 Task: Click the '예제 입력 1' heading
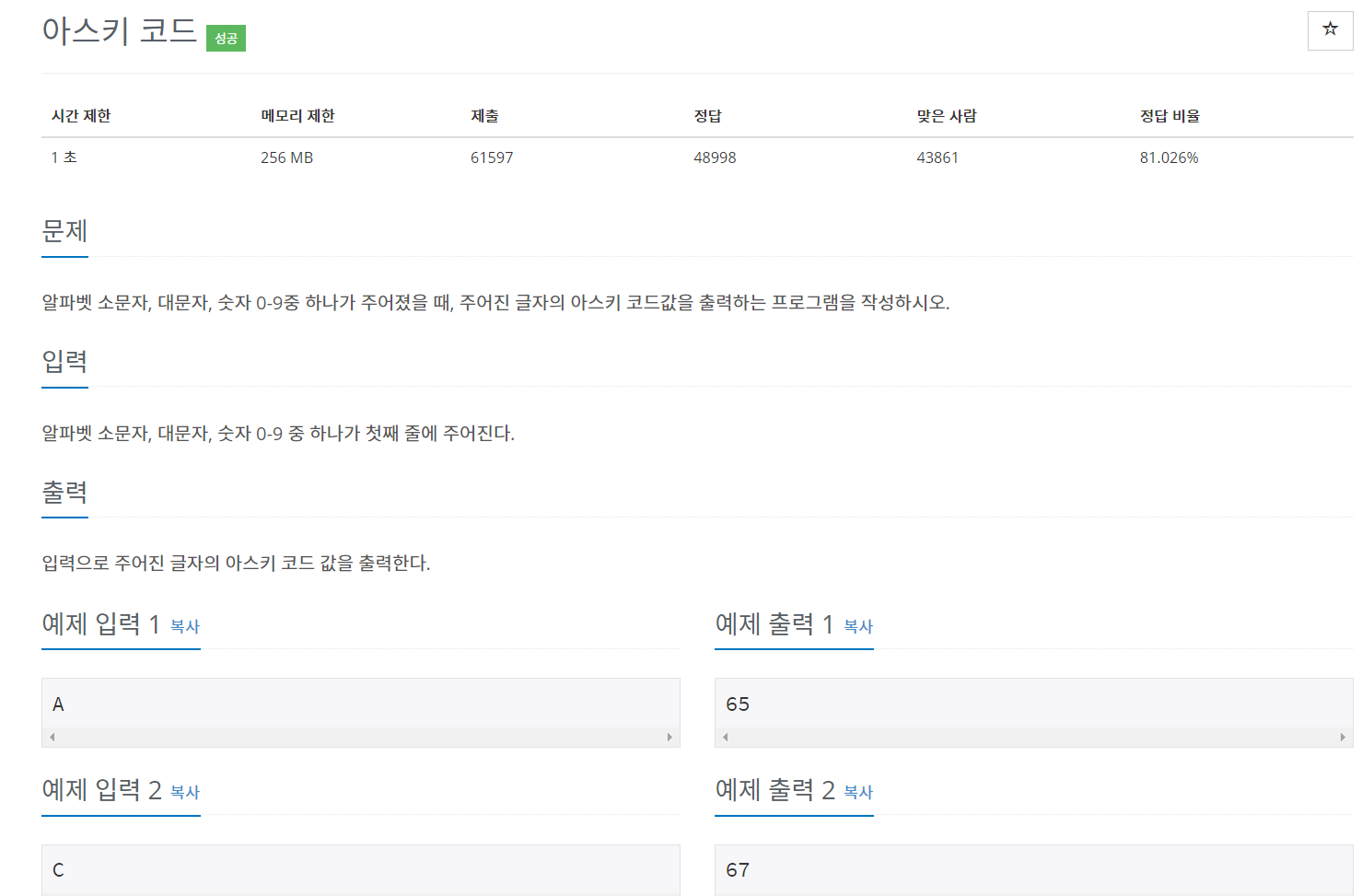point(101,624)
